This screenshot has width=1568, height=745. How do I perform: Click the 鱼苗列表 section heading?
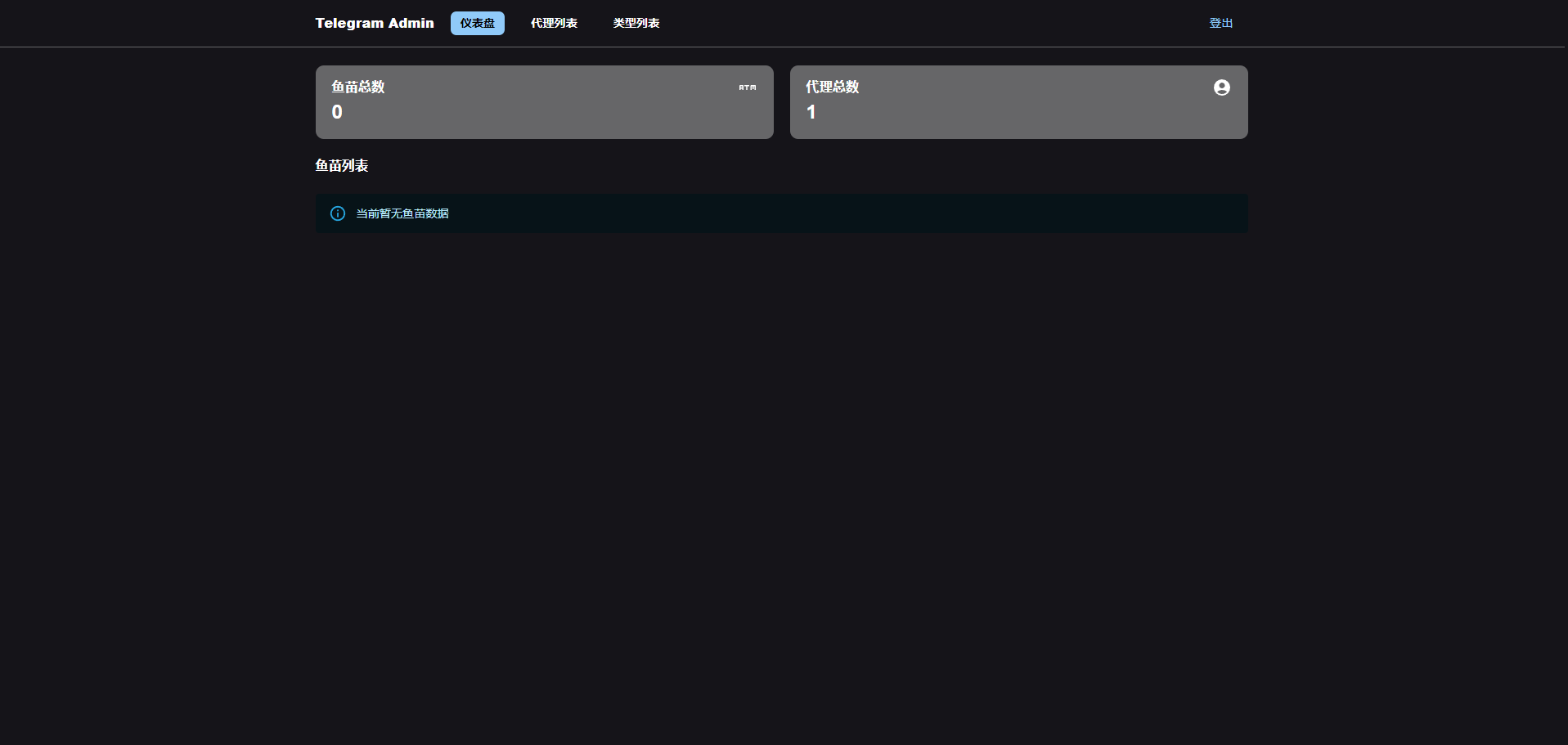(x=342, y=165)
